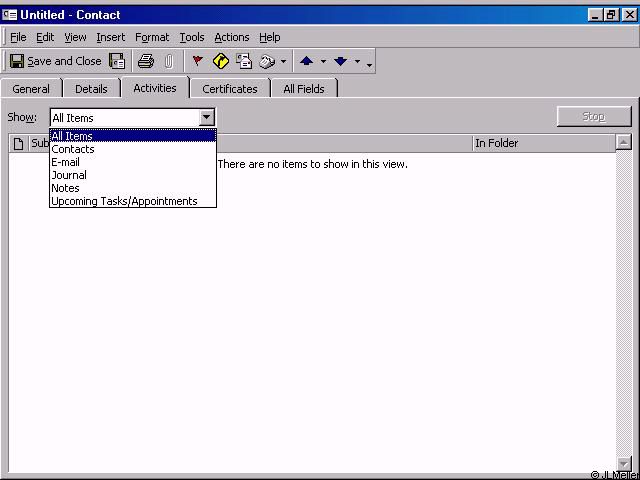
Task: Switch to the General tab
Action: [x=31, y=89]
